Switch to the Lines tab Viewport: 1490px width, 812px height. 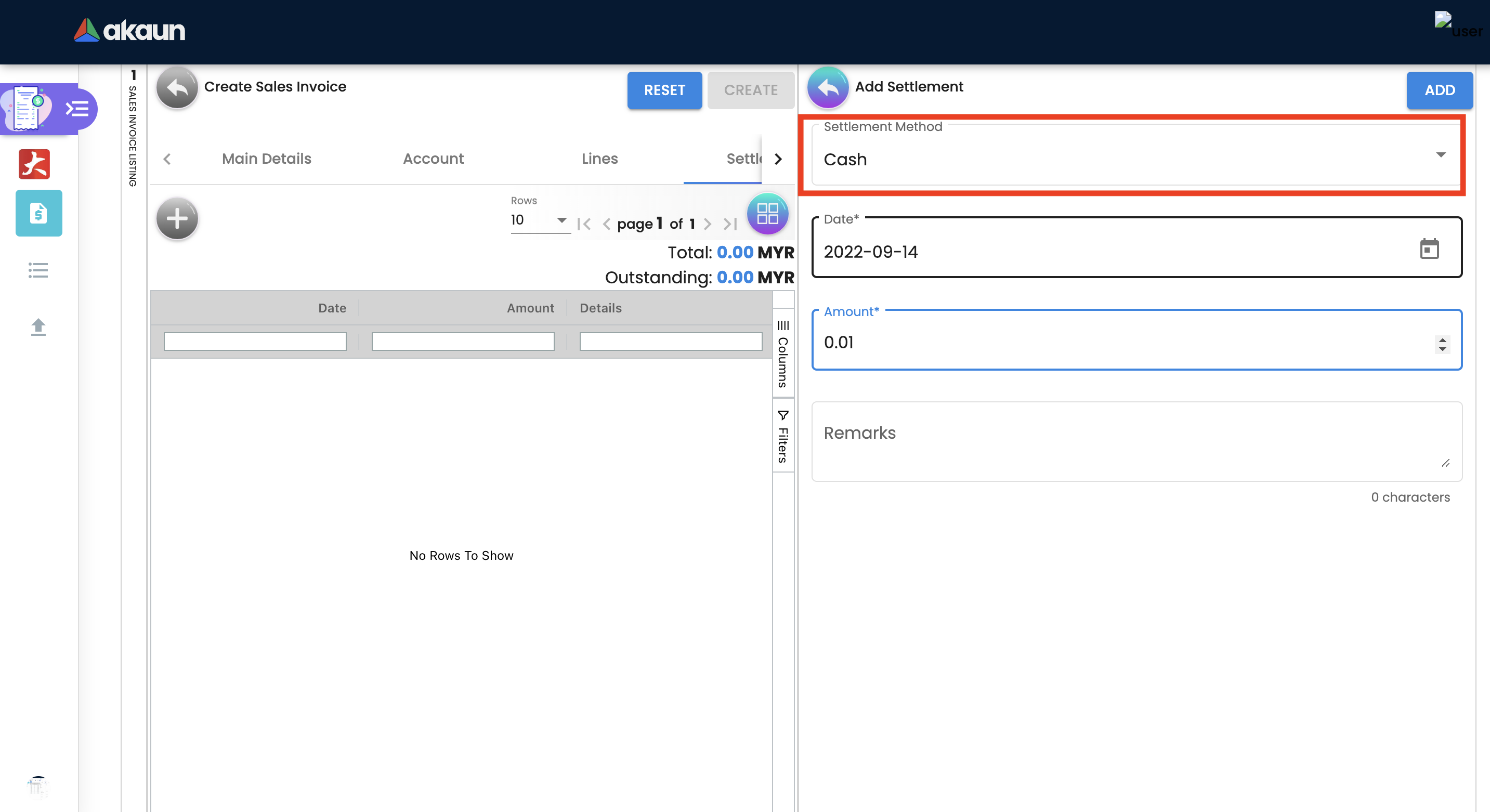[x=599, y=159]
